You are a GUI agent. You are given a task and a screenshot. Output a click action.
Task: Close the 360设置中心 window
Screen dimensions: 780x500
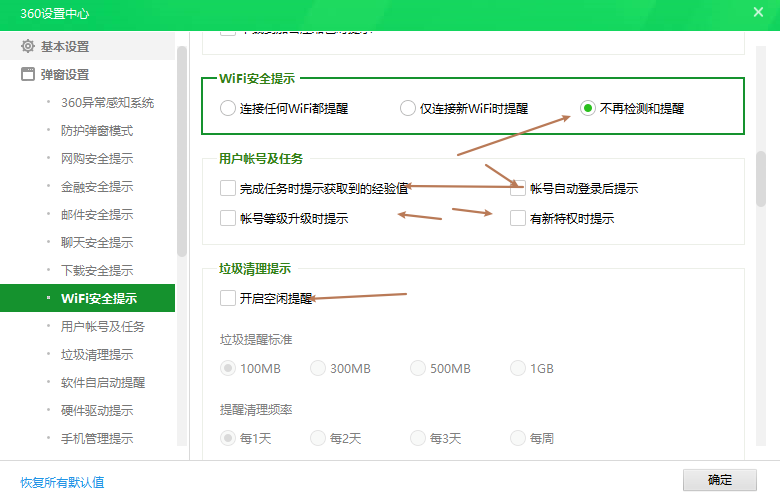(x=758, y=12)
